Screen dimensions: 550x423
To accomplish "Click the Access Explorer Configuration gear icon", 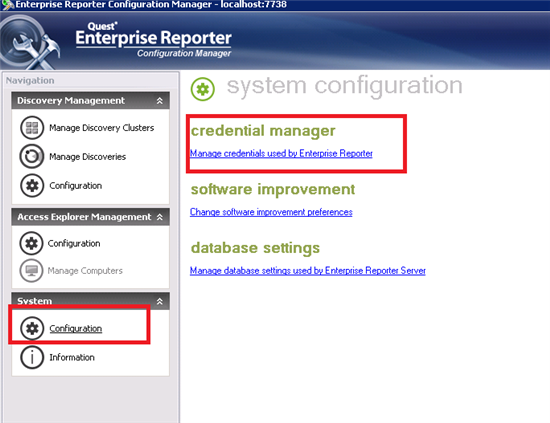I will [x=31, y=243].
